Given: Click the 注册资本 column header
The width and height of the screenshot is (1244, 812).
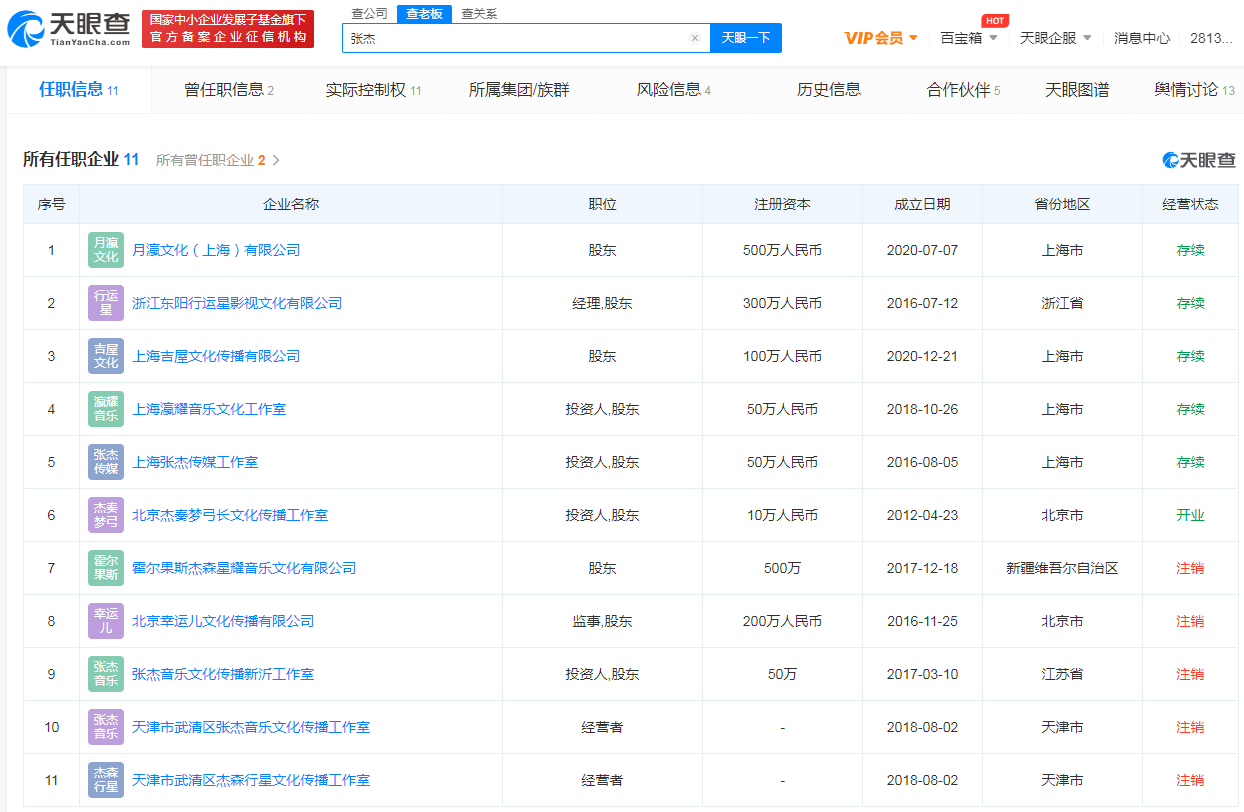Looking at the screenshot, I should (782, 204).
